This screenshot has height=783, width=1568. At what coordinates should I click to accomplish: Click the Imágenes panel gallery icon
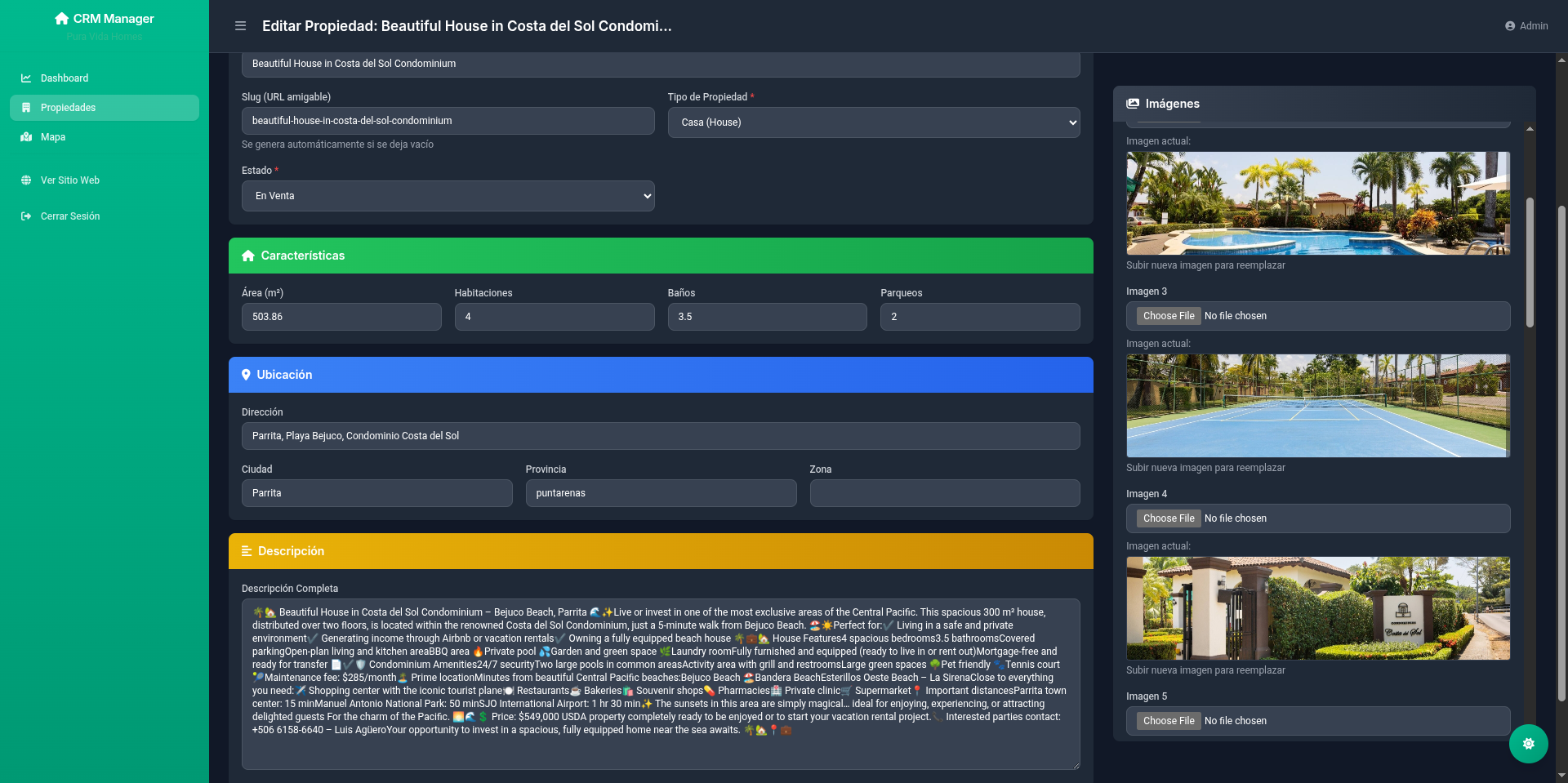coord(1133,104)
